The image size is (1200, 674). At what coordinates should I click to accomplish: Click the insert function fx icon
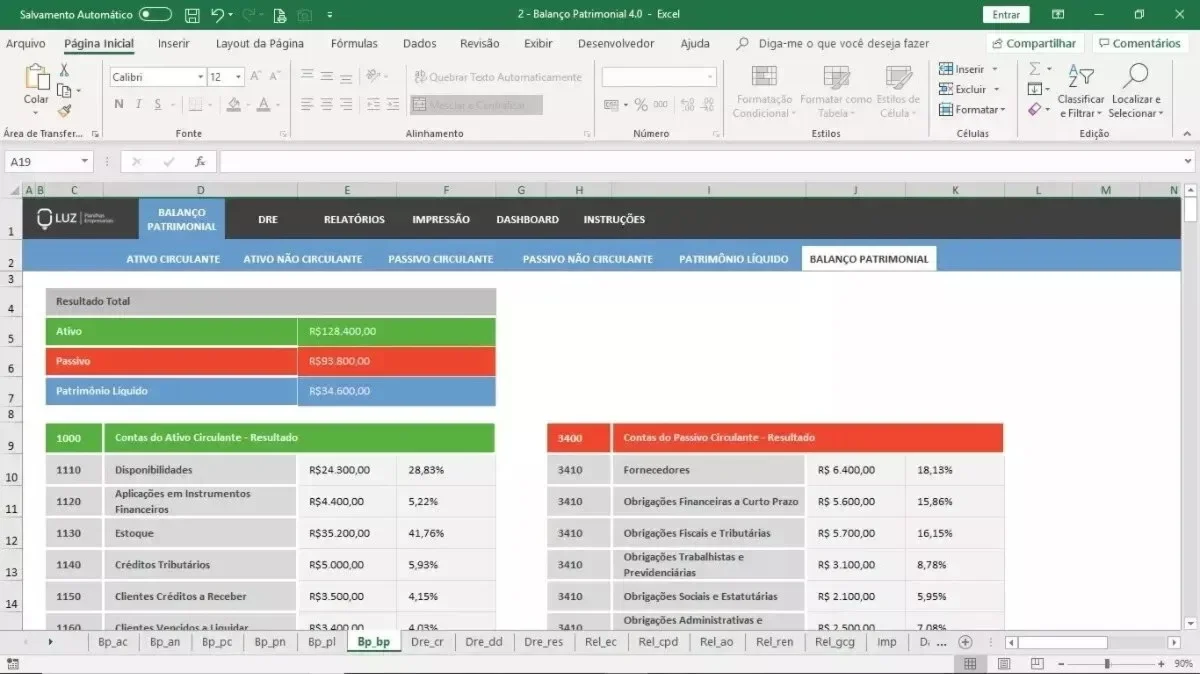point(200,161)
